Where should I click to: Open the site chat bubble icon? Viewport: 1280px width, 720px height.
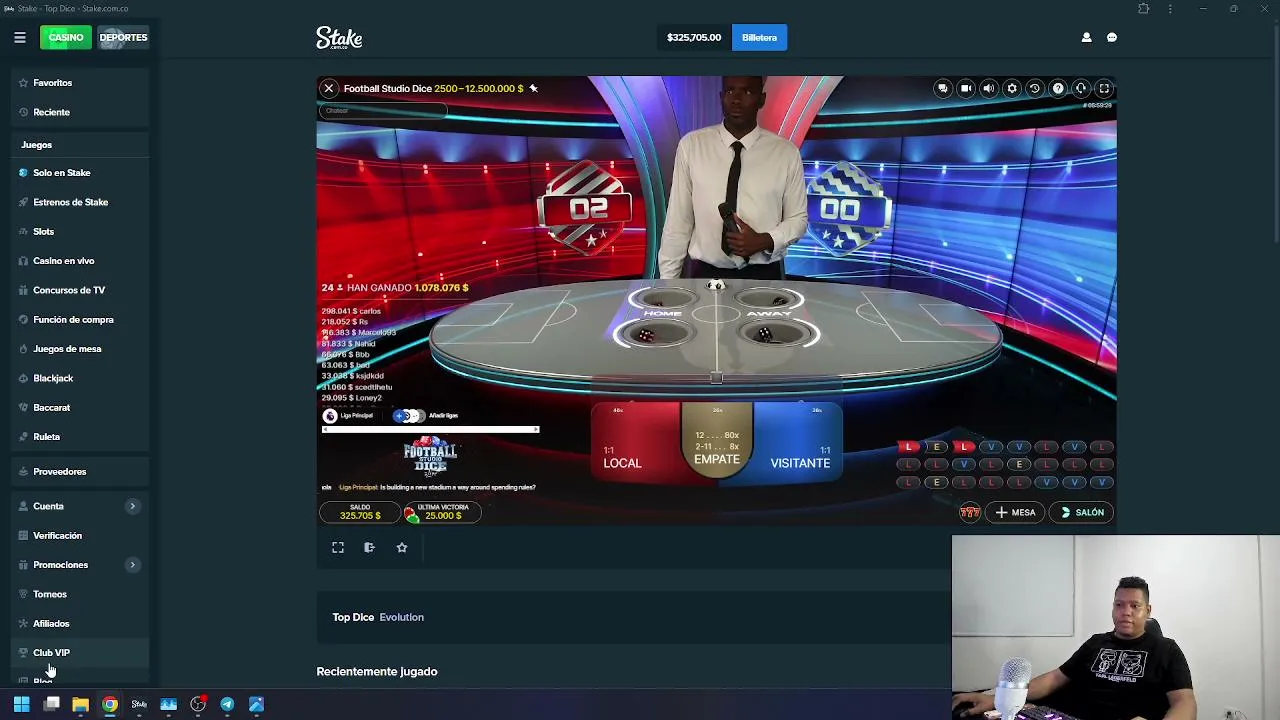pos(1112,38)
